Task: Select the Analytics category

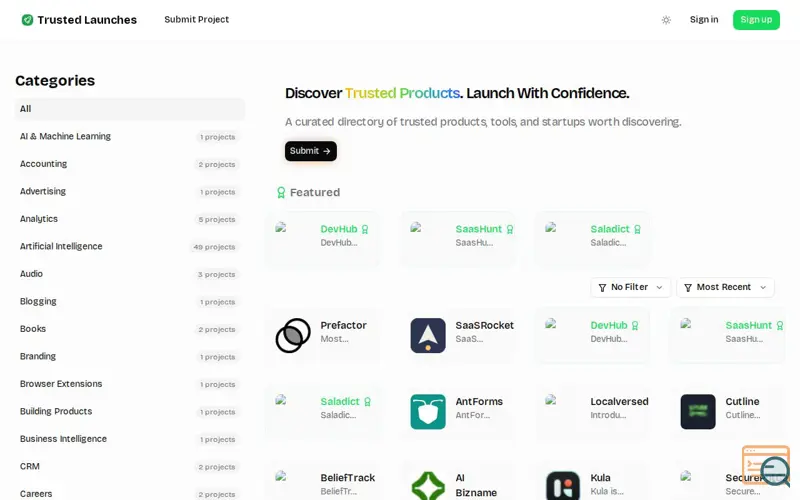Action: 130,219
